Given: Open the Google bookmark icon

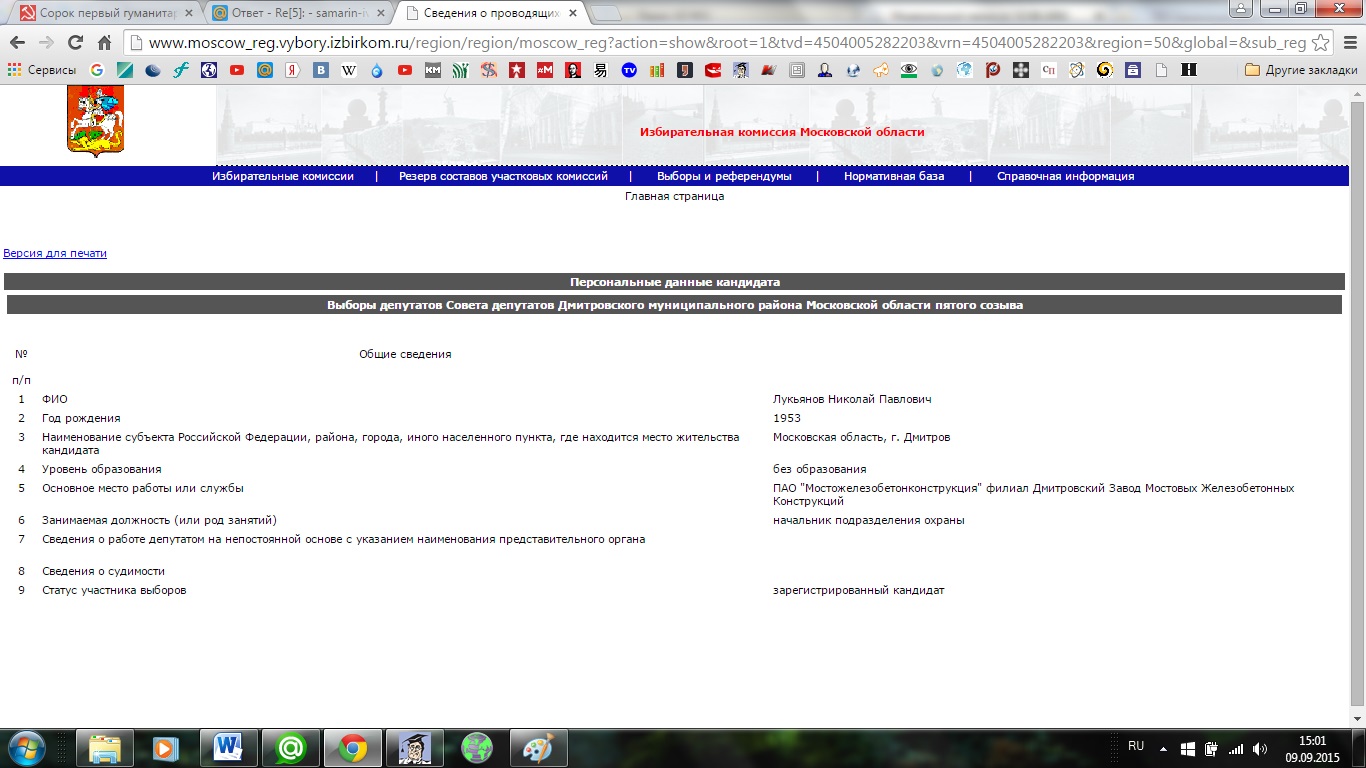Looking at the screenshot, I should 97,70.
